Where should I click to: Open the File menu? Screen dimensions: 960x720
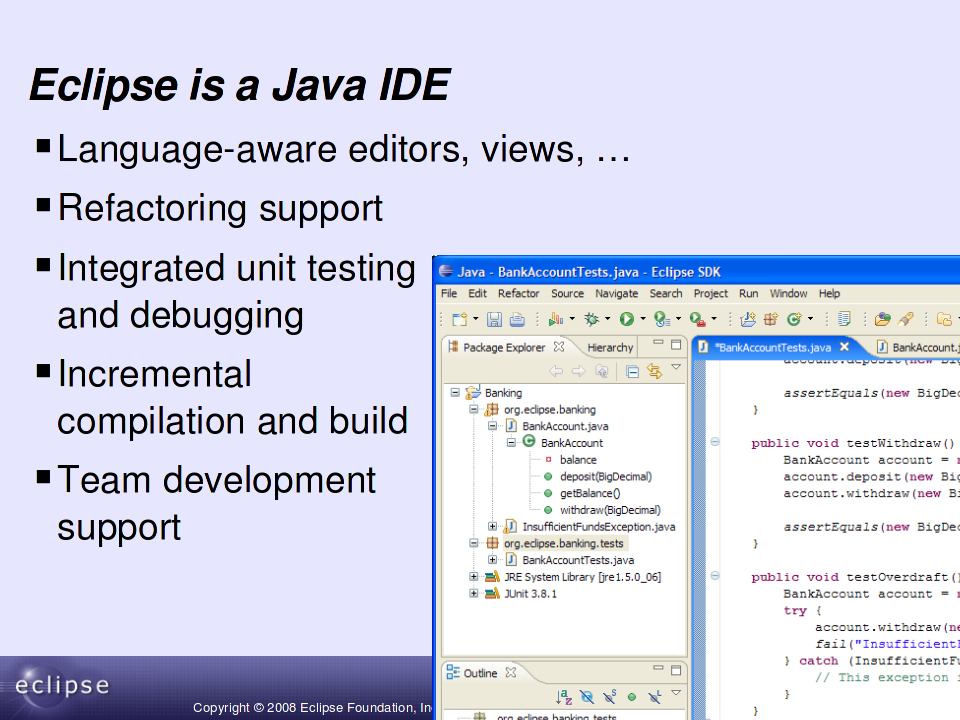tap(449, 294)
